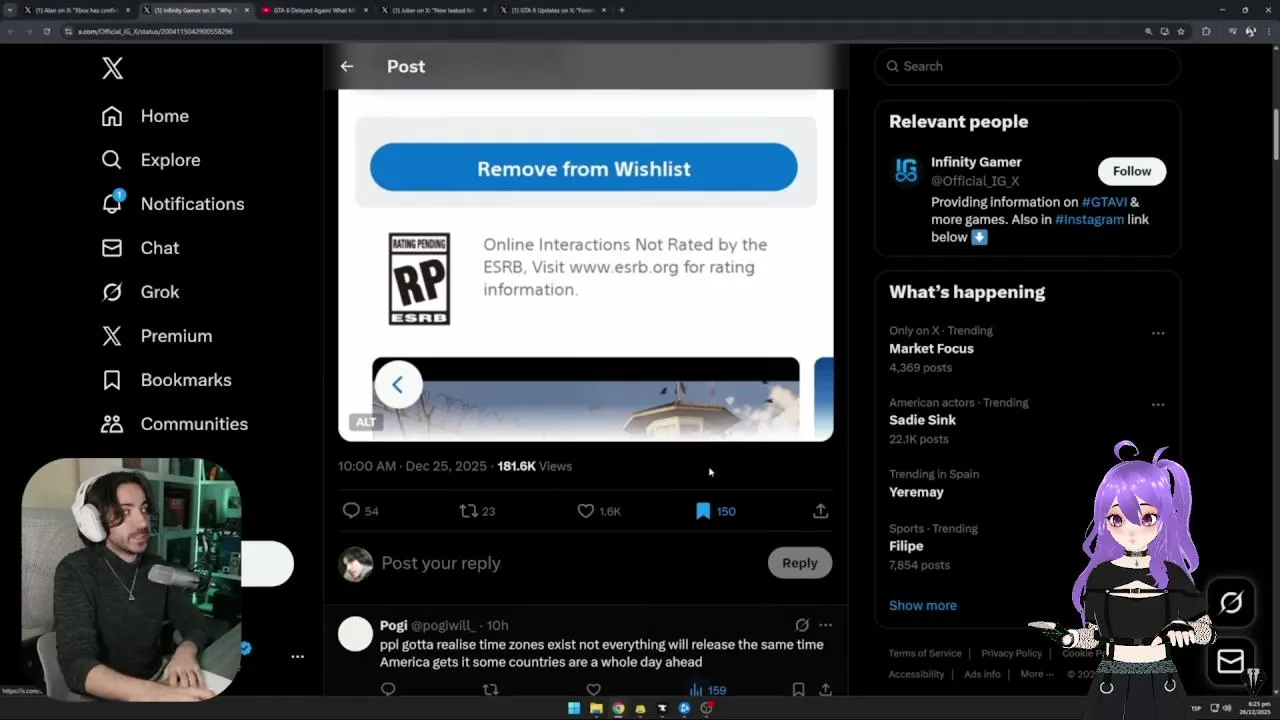
Task: Open the floating Messages envelope button
Action: [1231, 661]
